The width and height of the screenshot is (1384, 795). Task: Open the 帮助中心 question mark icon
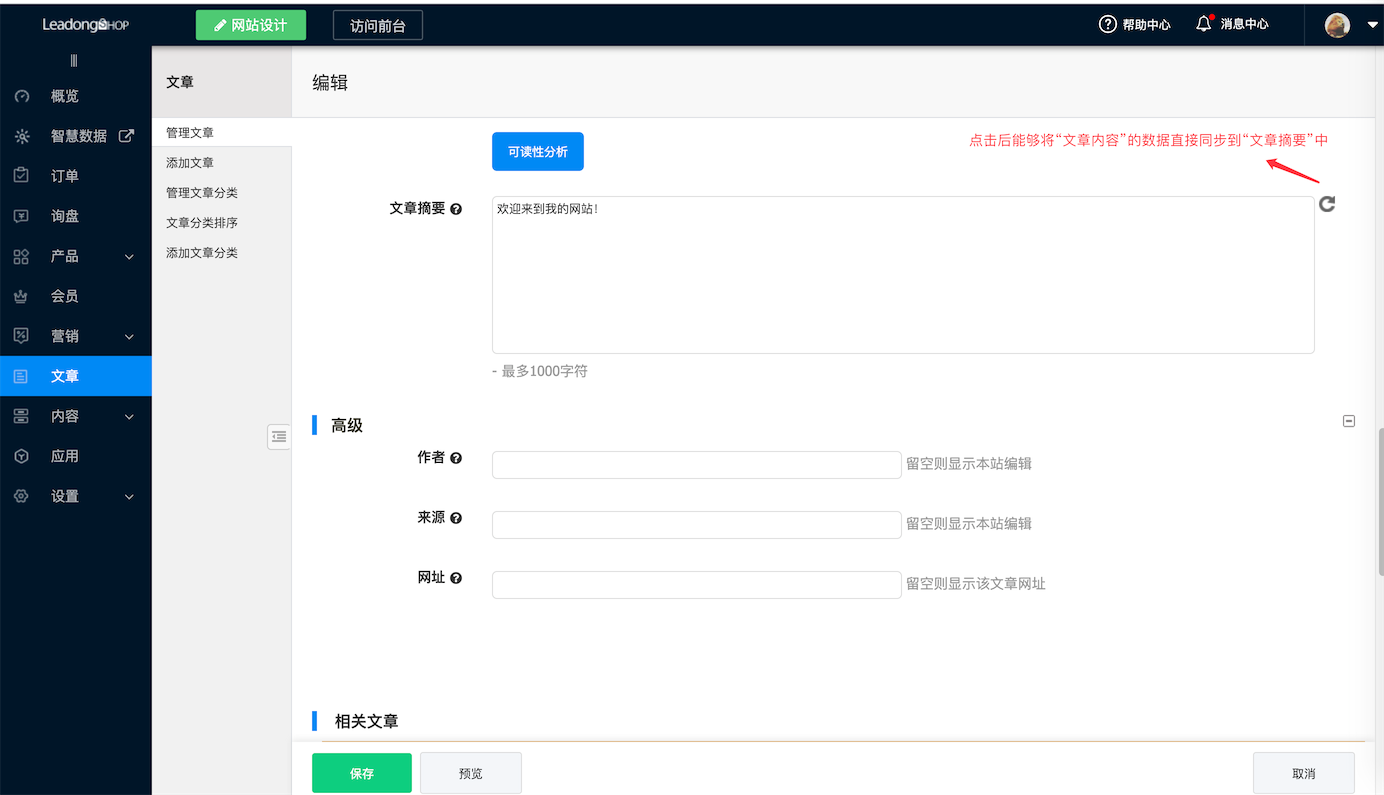(x=1106, y=23)
